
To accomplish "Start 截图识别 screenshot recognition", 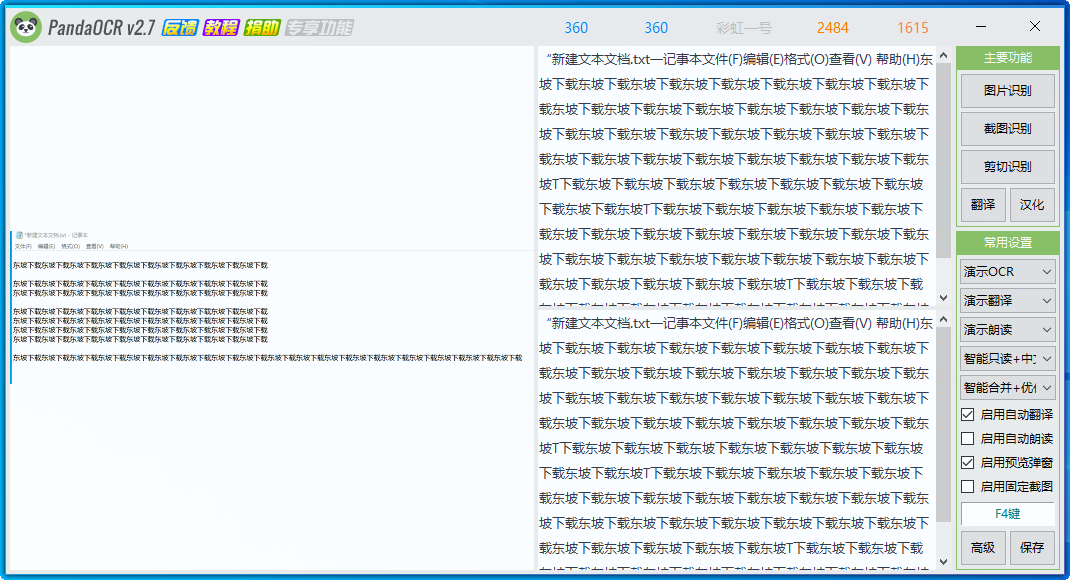I will click(x=1007, y=129).
